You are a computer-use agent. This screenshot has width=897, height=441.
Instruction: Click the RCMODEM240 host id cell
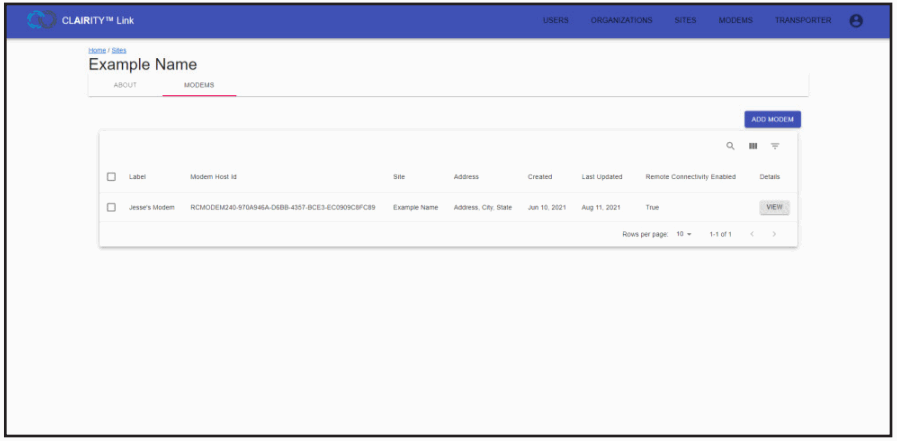point(283,207)
